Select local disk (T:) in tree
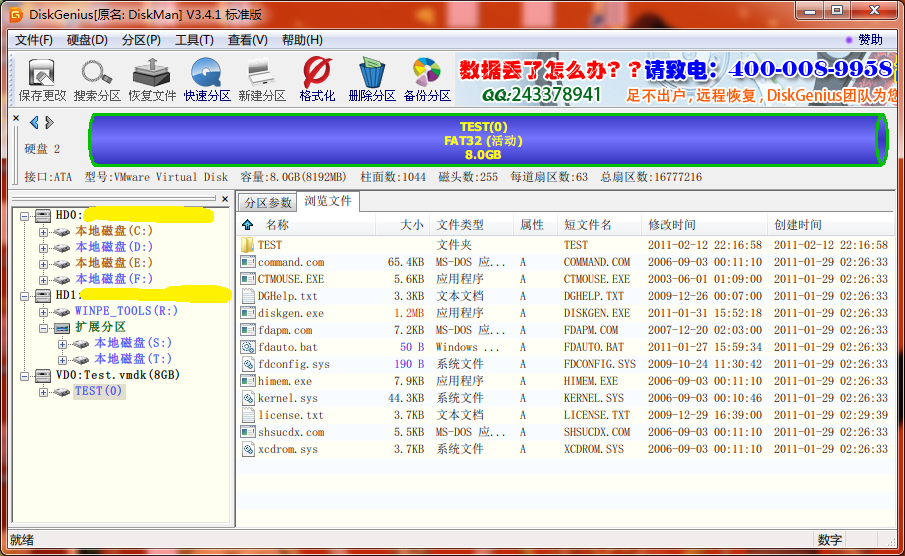Viewport: 905px width, 556px height. [x=133, y=359]
